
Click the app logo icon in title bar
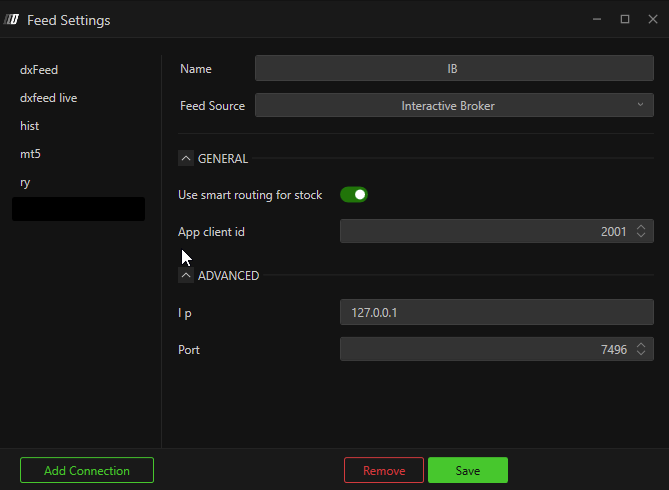point(13,20)
